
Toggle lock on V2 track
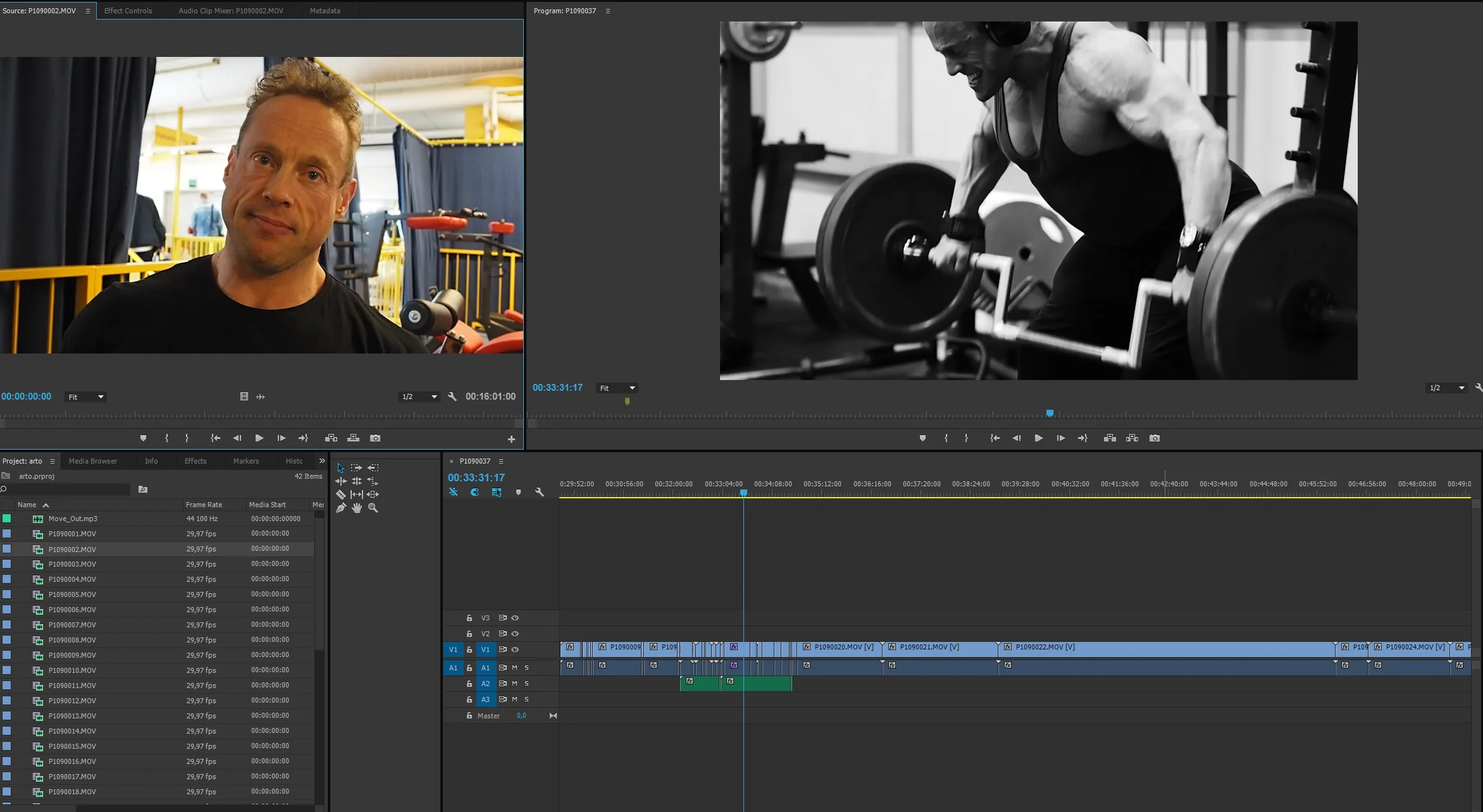click(x=469, y=634)
